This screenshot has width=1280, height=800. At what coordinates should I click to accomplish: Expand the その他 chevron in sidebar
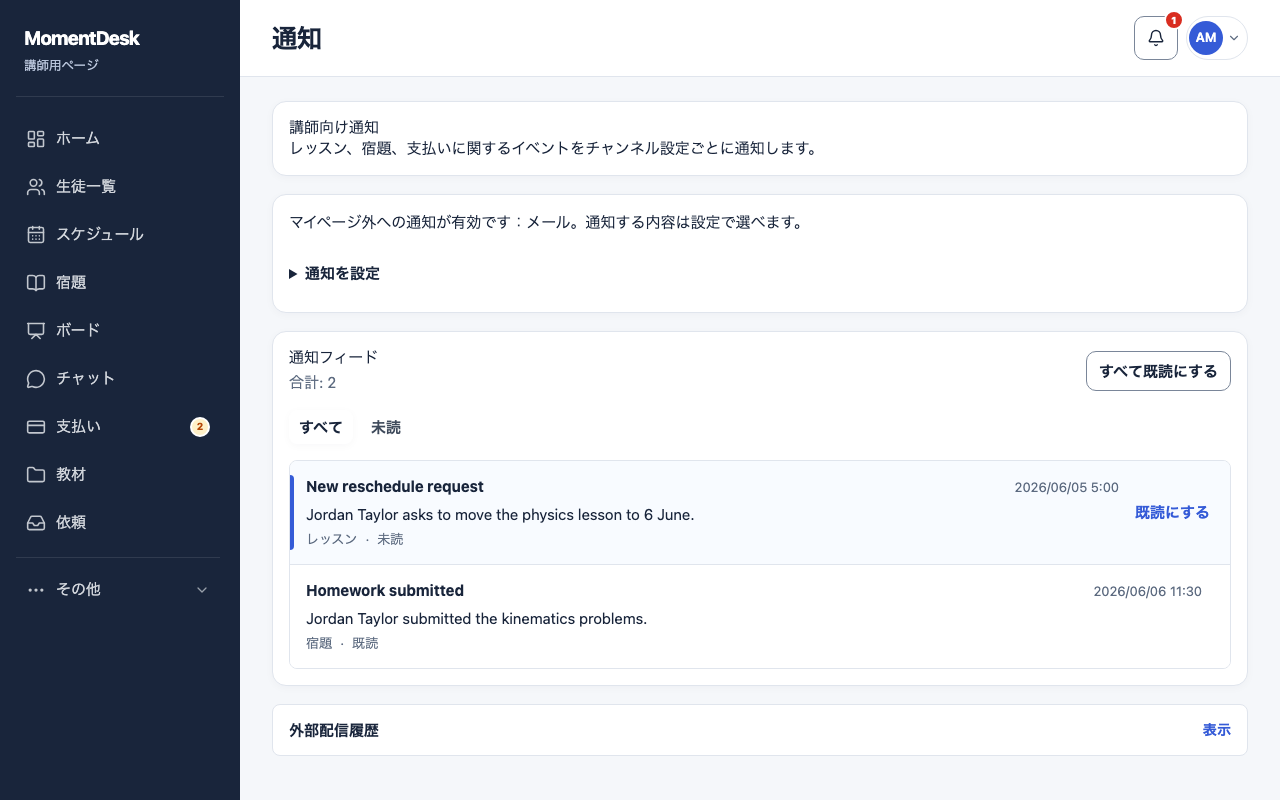click(x=202, y=590)
